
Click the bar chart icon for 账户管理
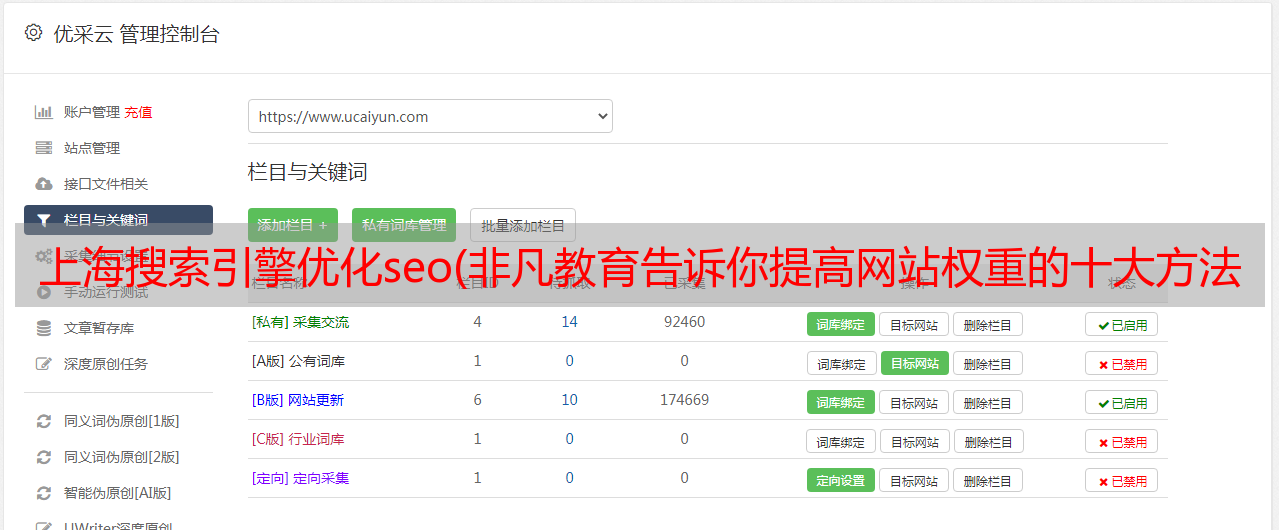tap(43, 112)
